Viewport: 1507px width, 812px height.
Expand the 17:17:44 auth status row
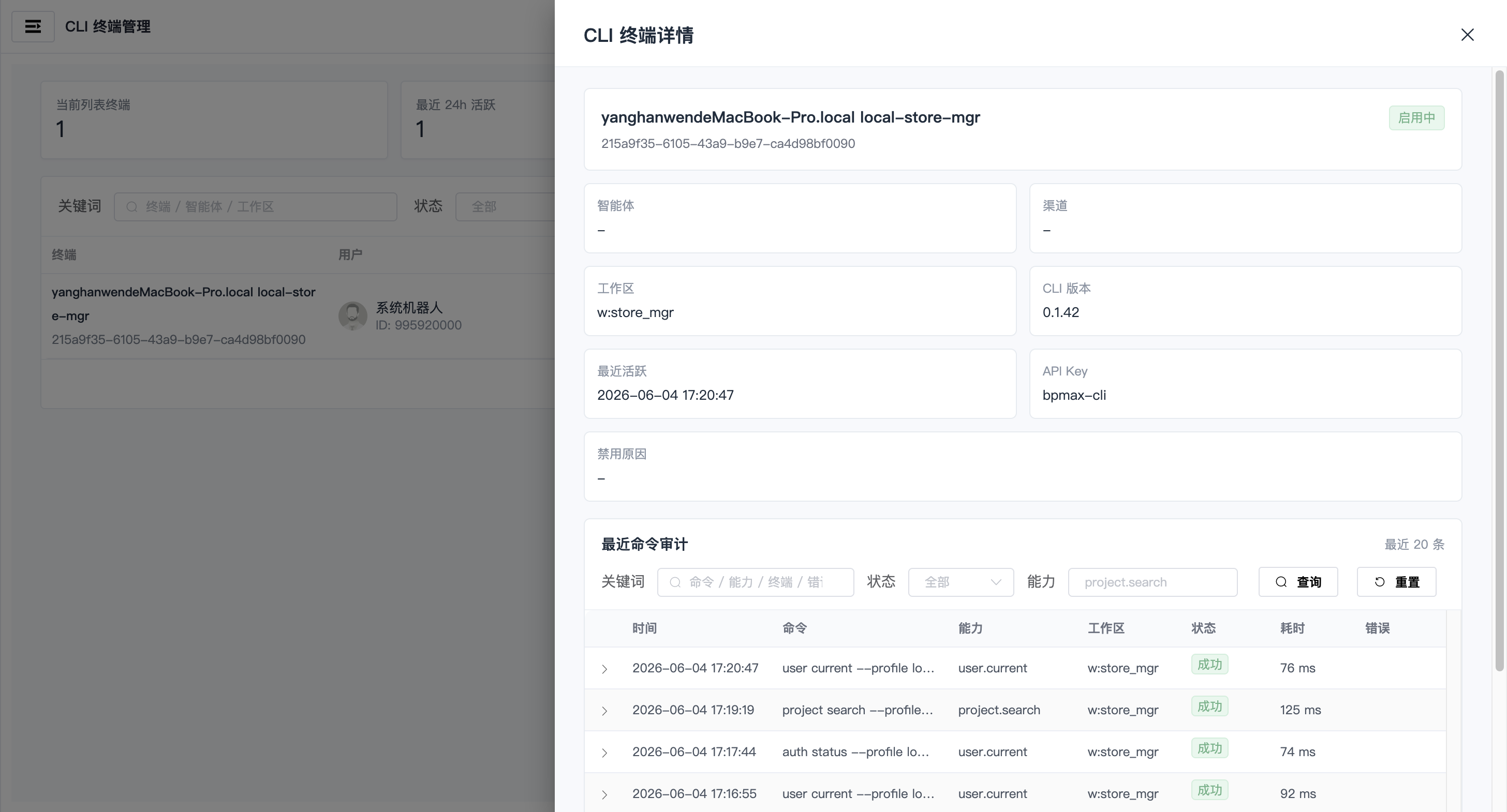click(604, 753)
